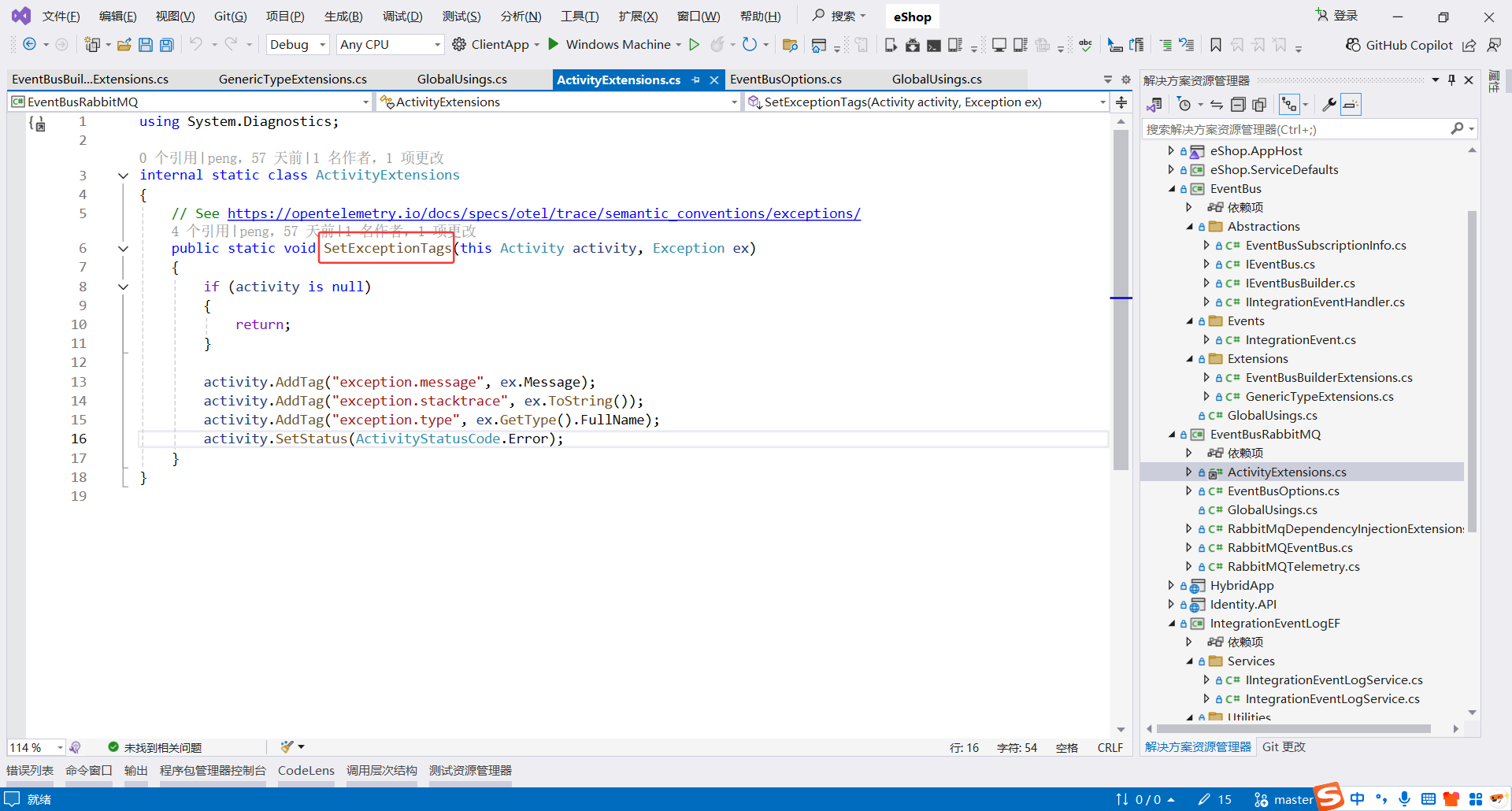This screenshot has width=1512, height=811.
Task: Select RabbitMQEventBus.cs in Solution Explorer
Action: click(1290, 548)
